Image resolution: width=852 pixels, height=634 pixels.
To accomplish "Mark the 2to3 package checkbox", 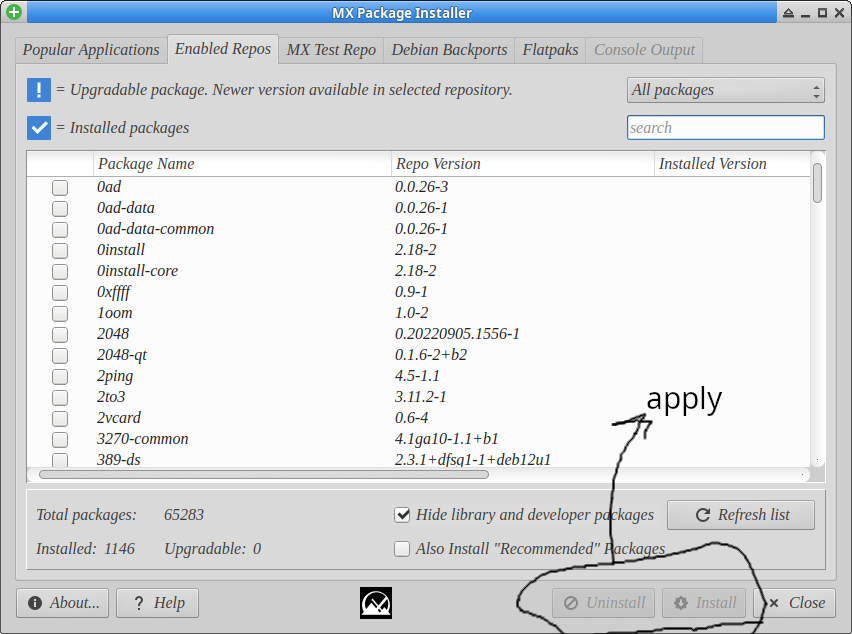I will [x=60, y=398].
